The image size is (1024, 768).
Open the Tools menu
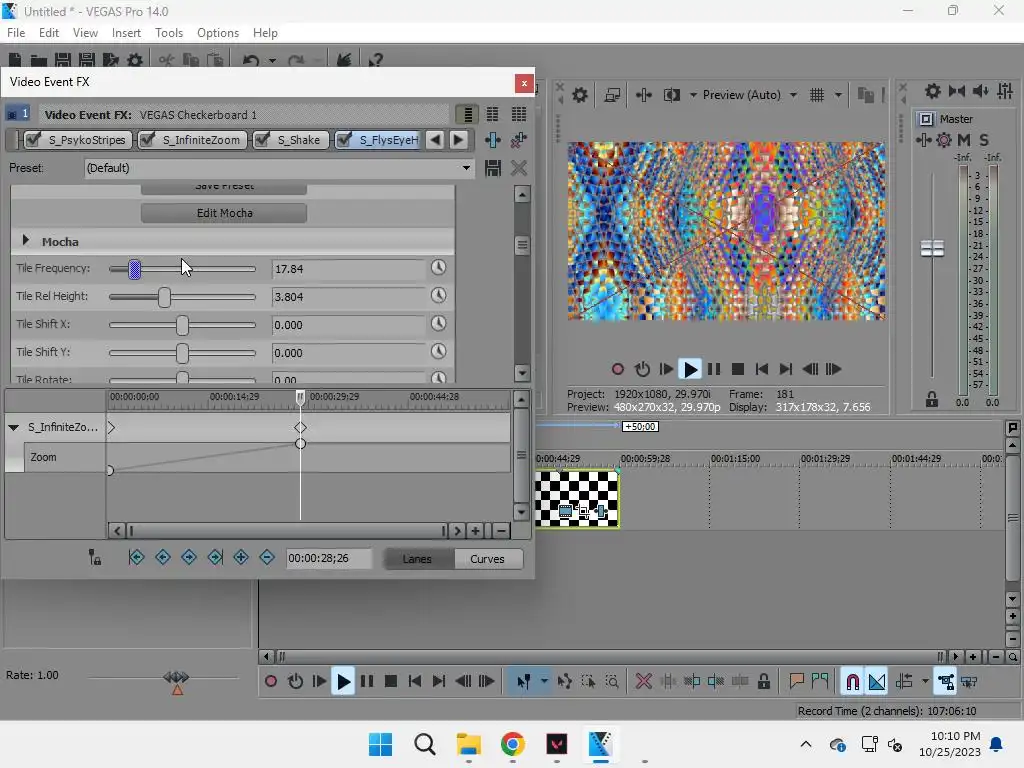168,33
